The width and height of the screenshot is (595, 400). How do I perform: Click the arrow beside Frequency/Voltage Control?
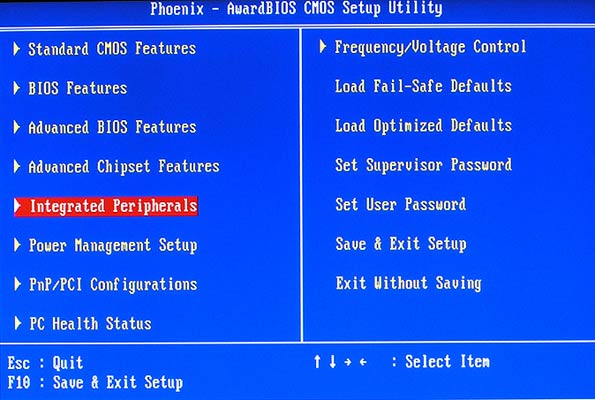pos(323,46)
